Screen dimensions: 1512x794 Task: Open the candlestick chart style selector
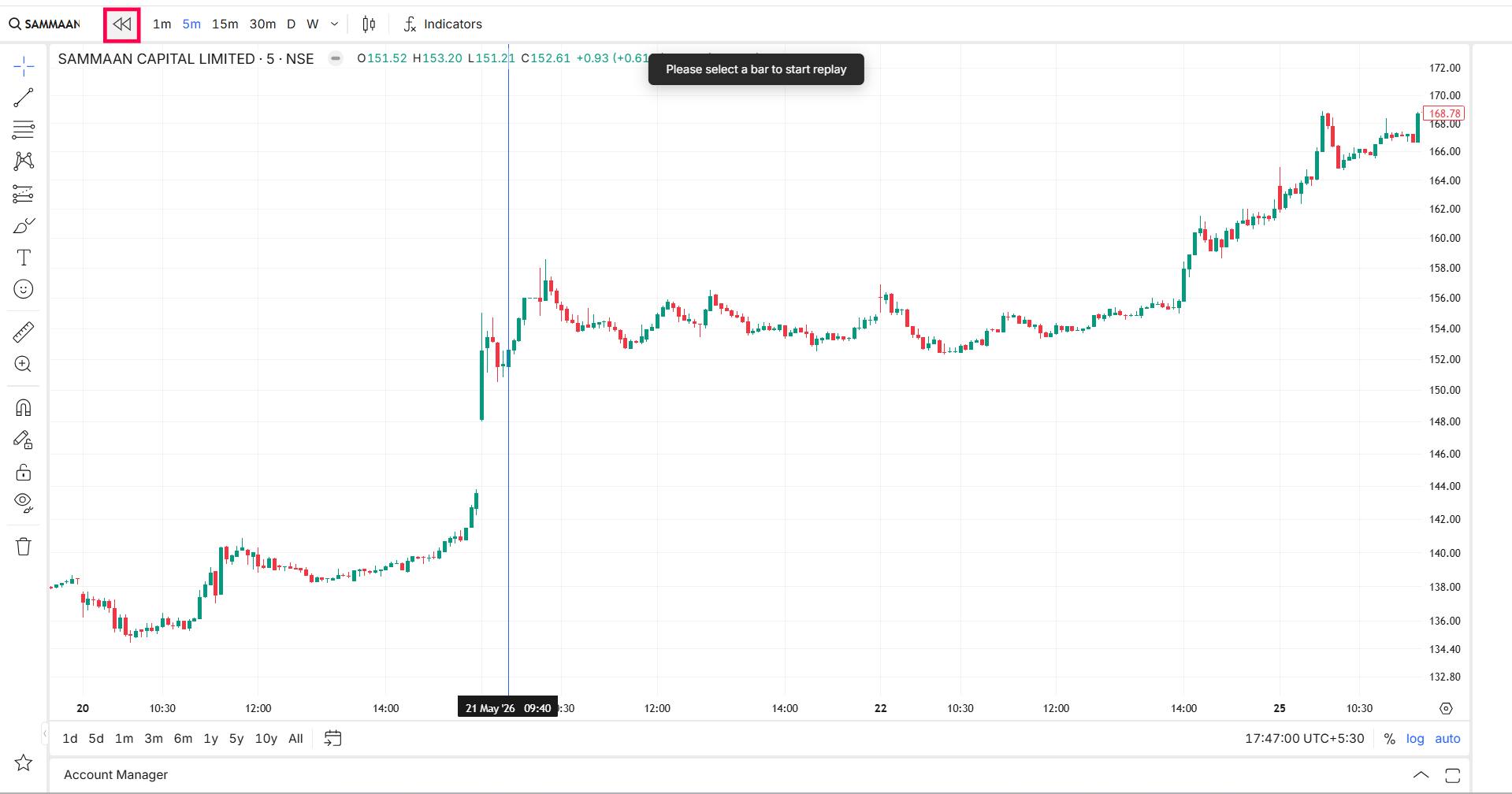point(369,24)
